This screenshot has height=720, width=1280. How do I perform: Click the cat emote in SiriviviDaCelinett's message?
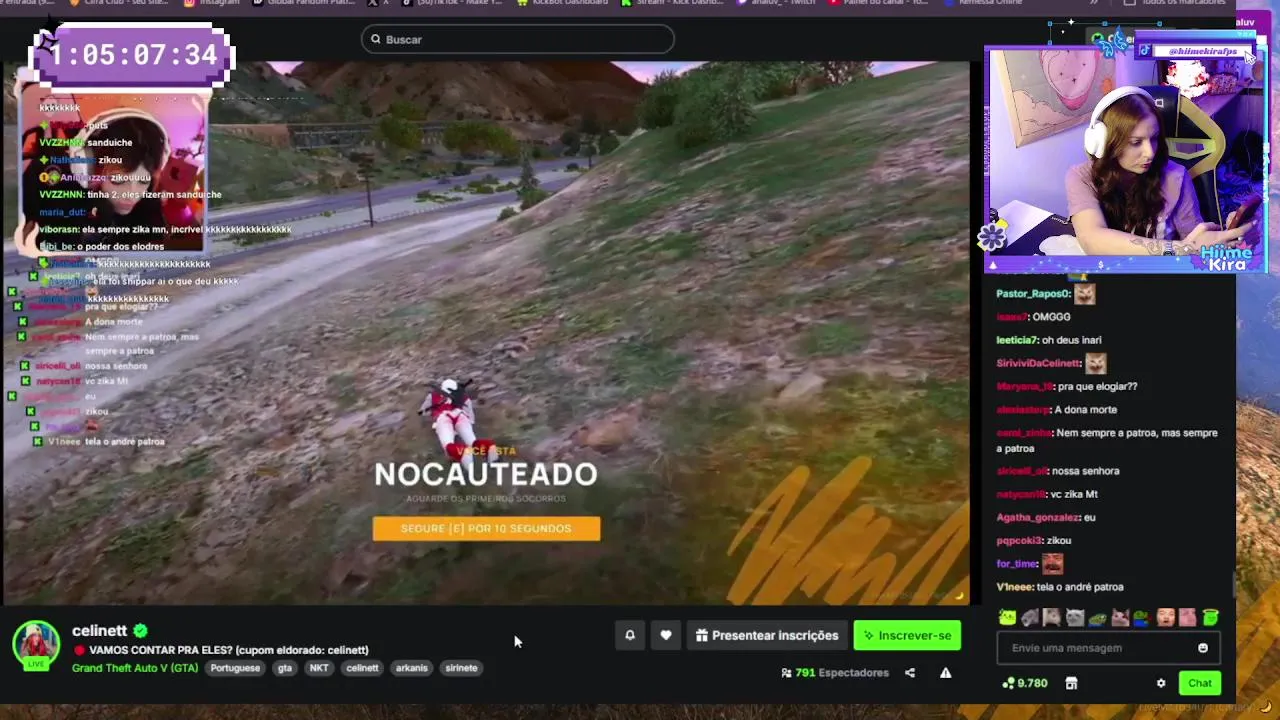(x=1096, y=363)
